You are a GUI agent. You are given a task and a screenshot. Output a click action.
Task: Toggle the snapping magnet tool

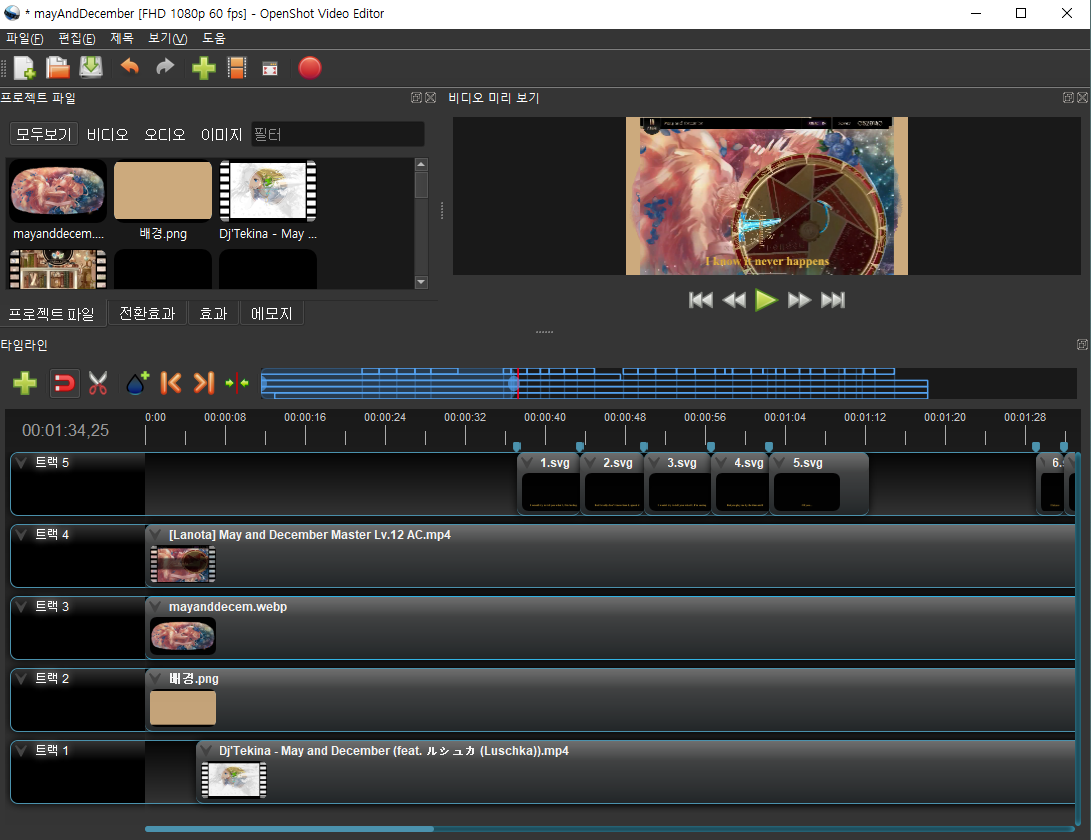point(65,383)
